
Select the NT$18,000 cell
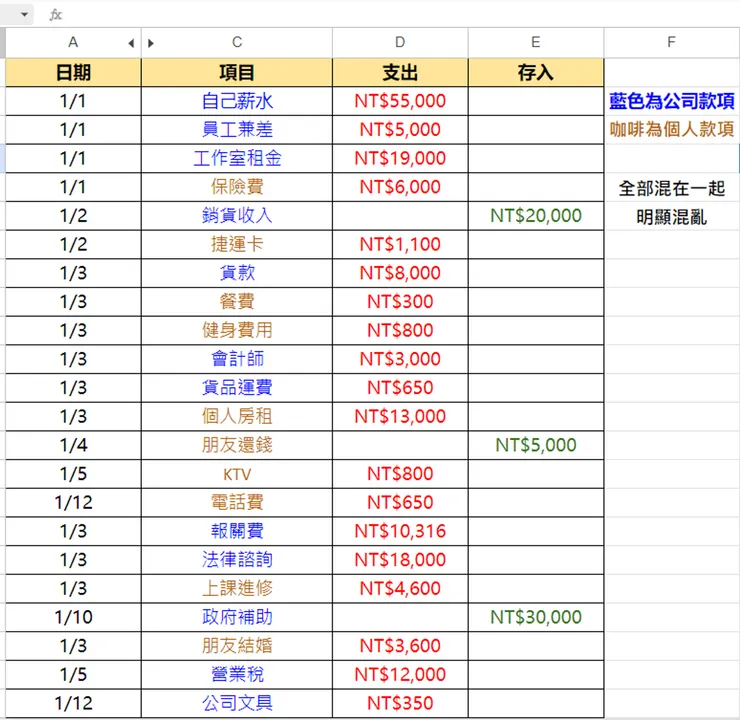point(400,560)
